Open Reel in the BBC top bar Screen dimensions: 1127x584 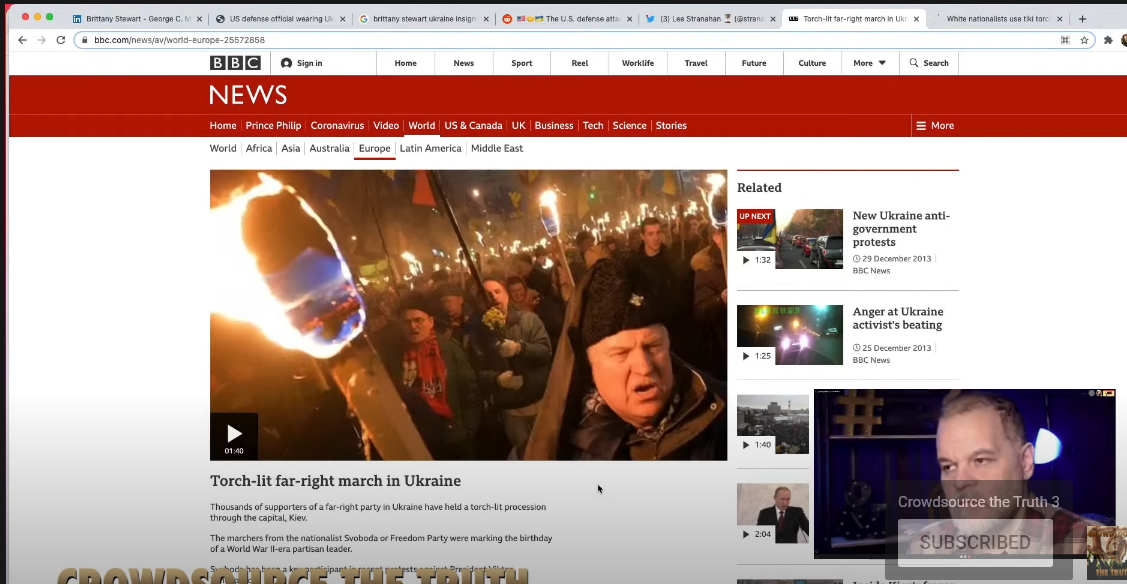coord(580,63)
